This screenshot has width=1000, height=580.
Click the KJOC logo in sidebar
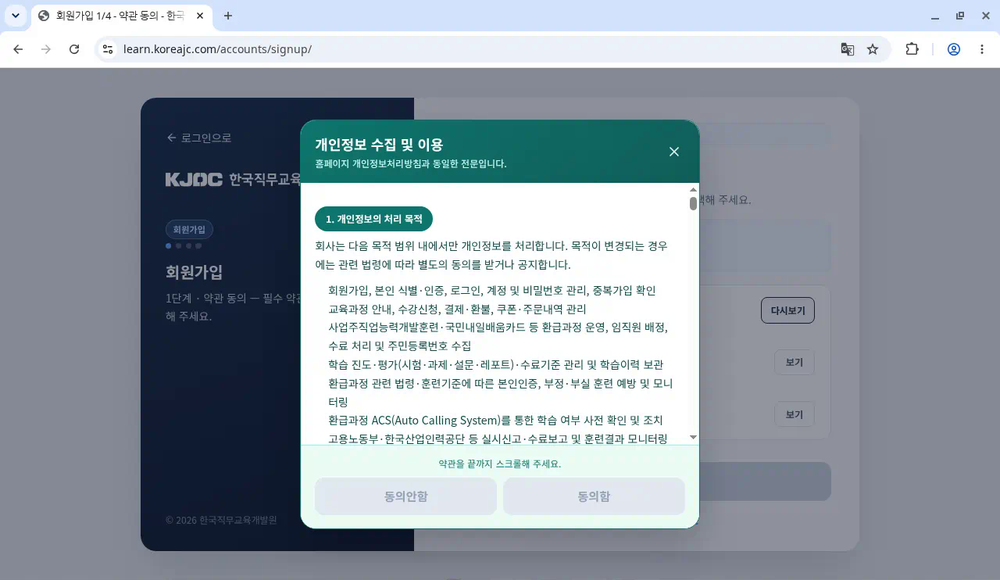(x=194, y=180)
